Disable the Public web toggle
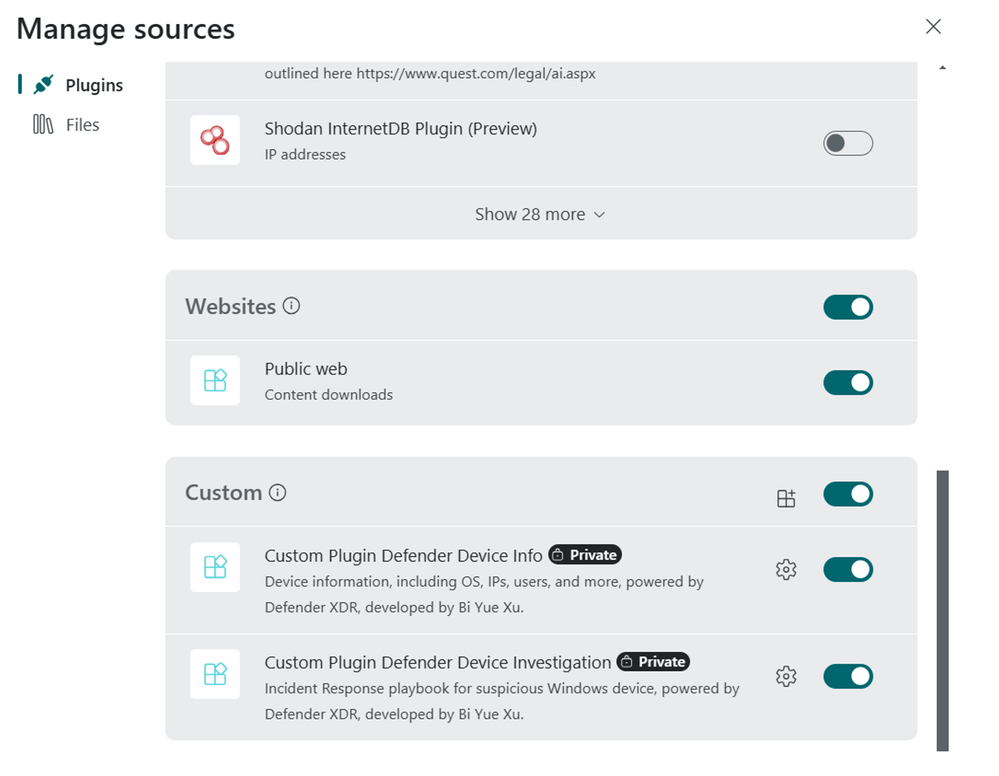This screenshot has width=999, height=776. (x=847, y=383)
